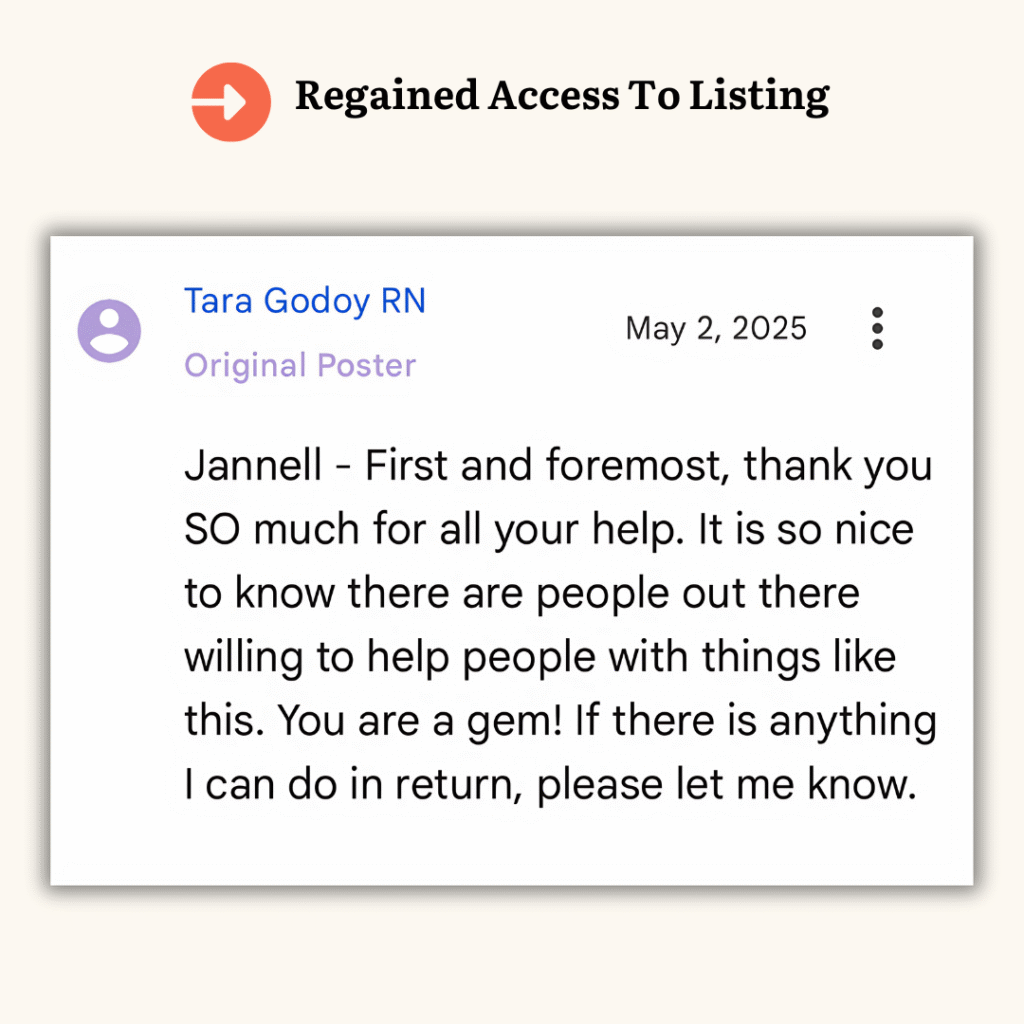Click the name Jannell in the message

253,466
